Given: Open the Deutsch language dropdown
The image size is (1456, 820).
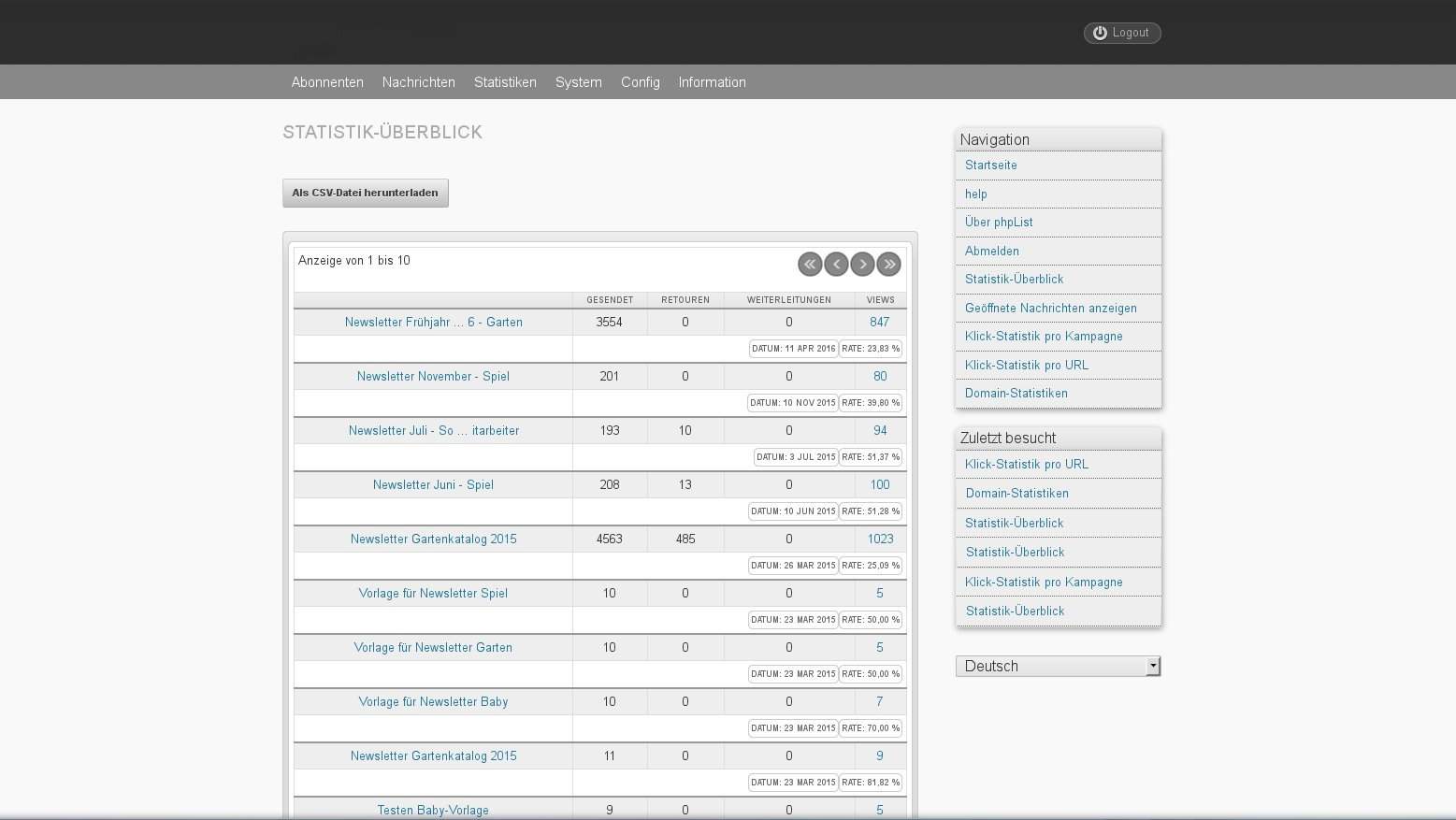Looking at the screenshot, I should [x=1058, y=666].
